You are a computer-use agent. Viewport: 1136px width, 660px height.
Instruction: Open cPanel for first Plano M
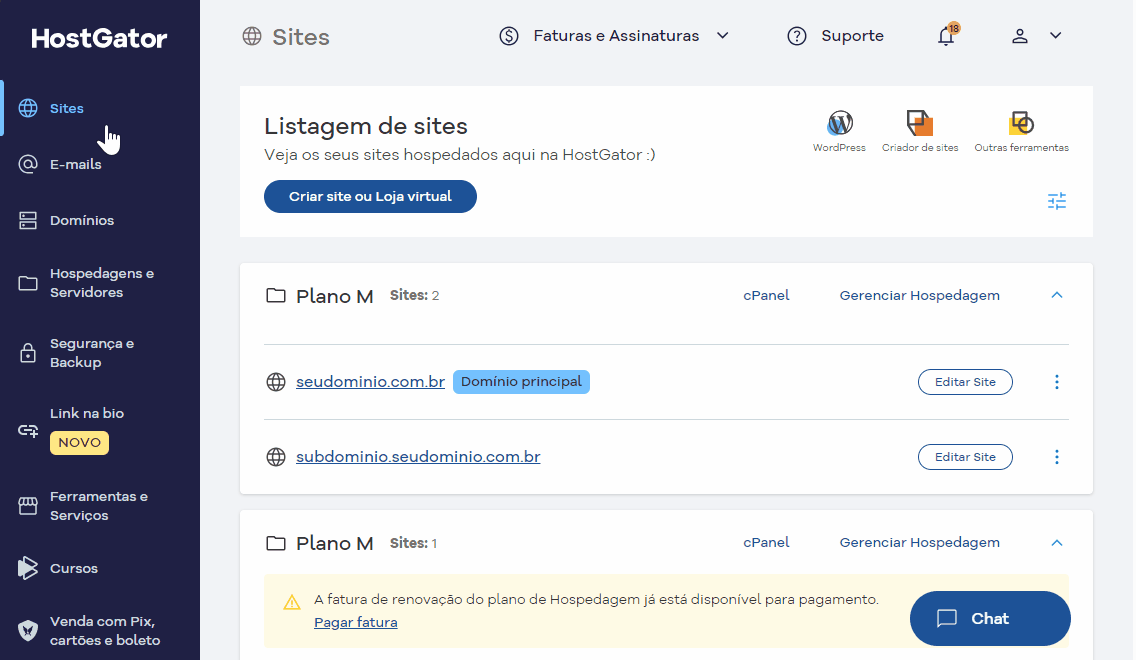click(x=766, y=296)
